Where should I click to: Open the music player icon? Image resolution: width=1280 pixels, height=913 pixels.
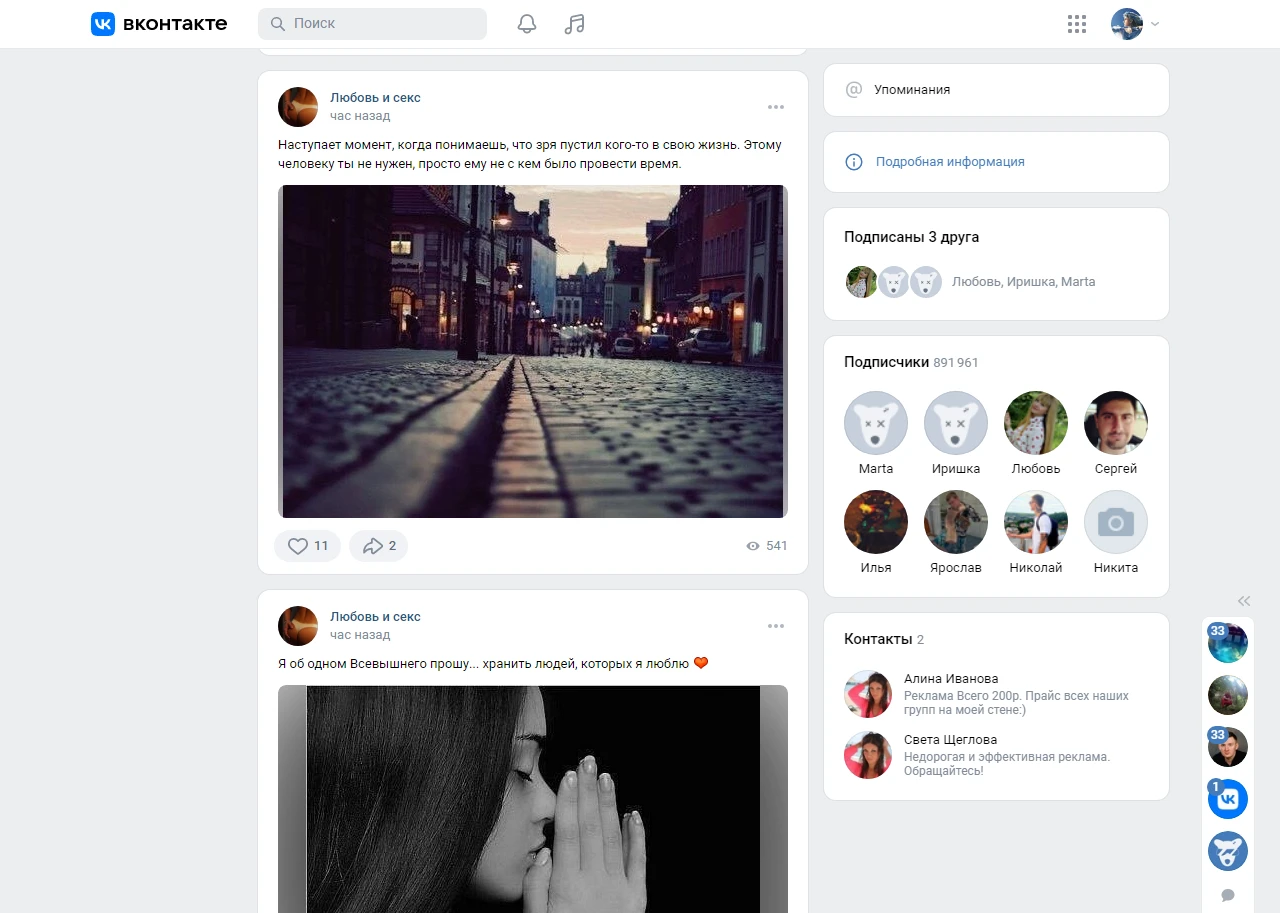pos(574,24)
